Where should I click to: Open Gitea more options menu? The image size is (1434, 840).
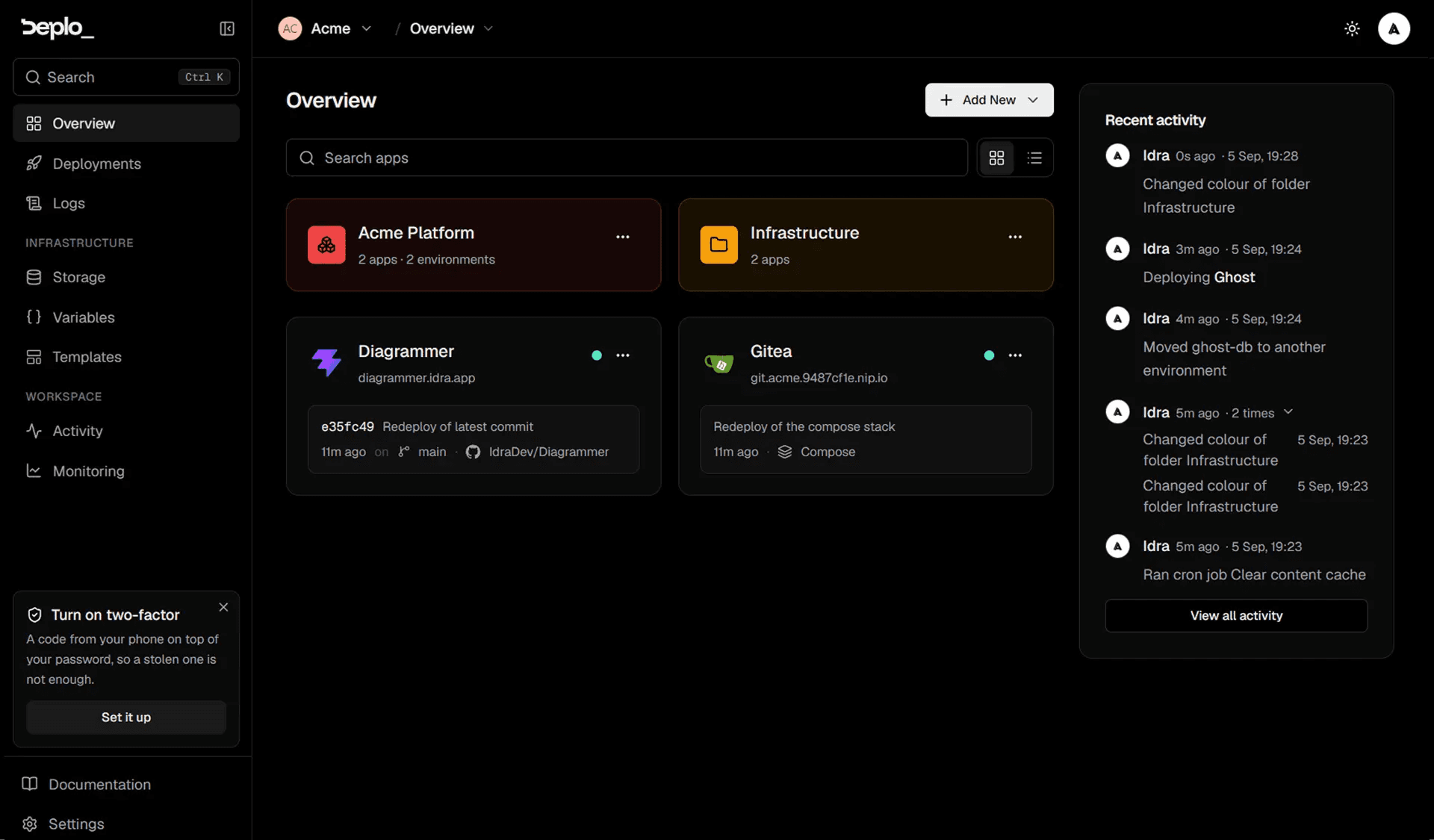(1015, 355)
